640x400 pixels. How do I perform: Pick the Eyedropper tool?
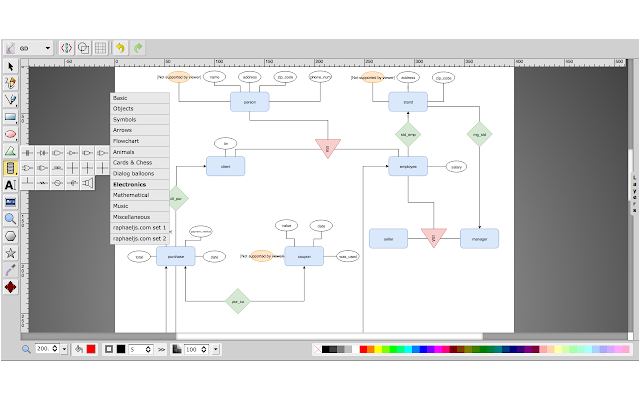tap(11, 270)
